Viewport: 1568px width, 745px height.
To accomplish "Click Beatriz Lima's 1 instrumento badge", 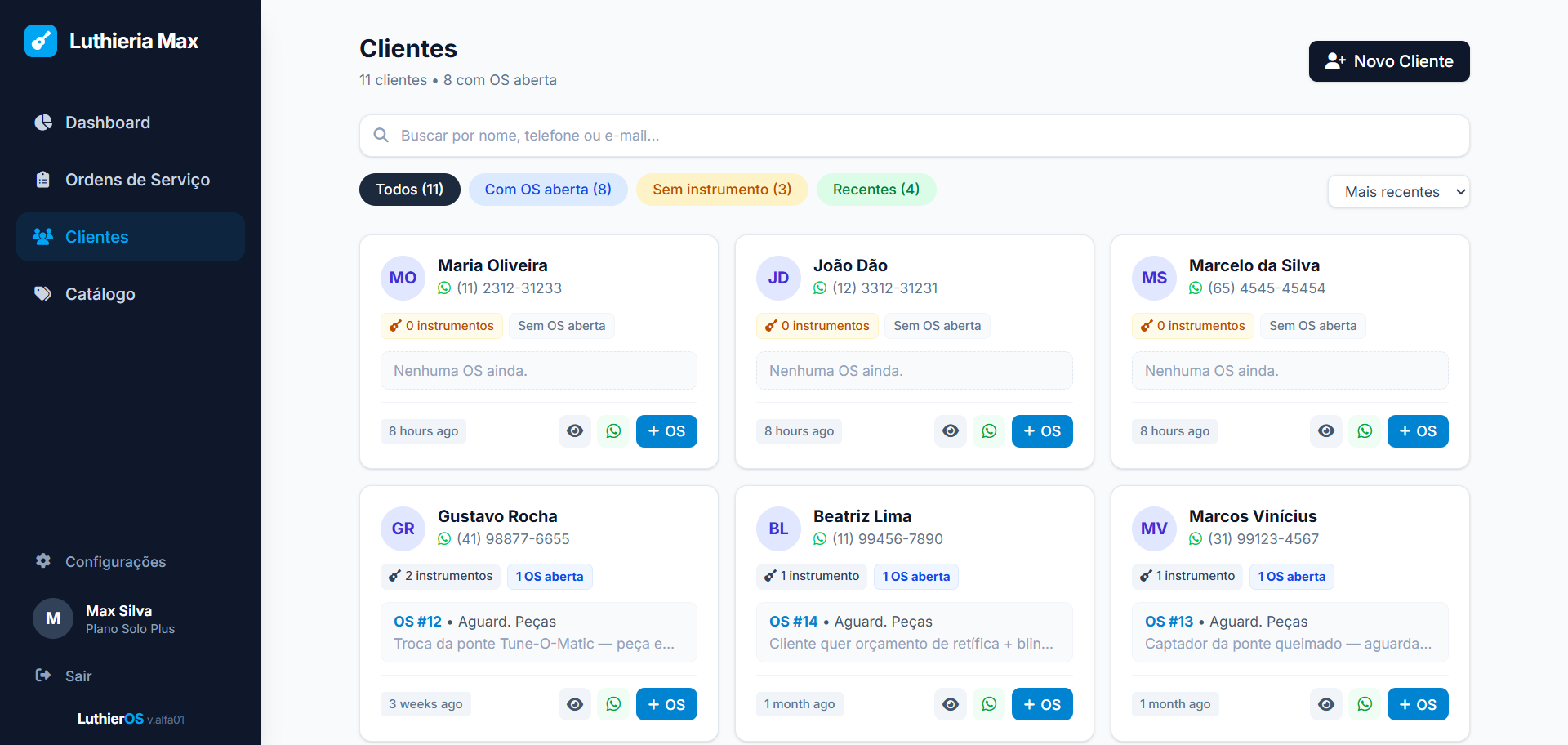I will point(812,576).
